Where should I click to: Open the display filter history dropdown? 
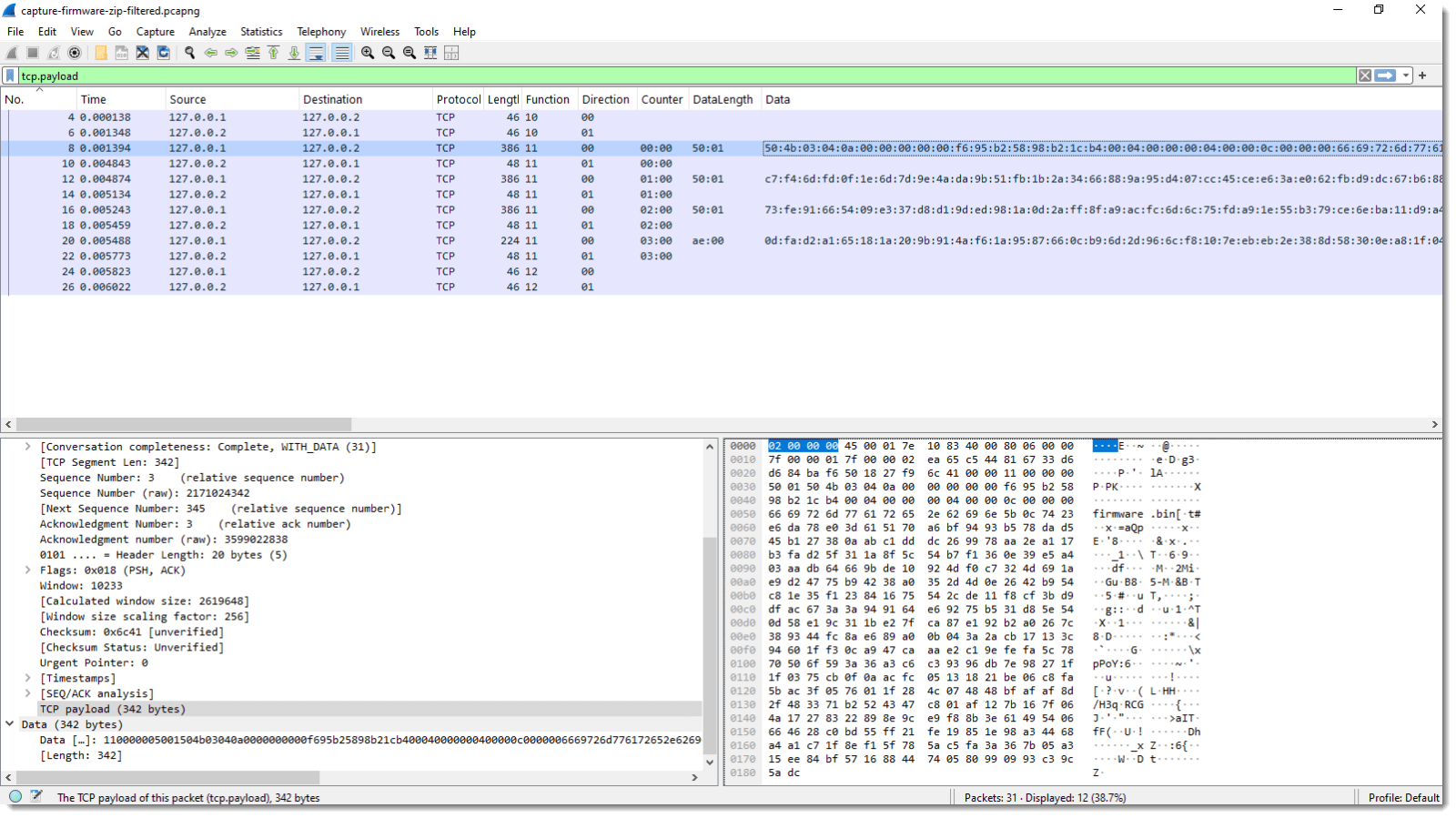click(x=1406, y=76)
